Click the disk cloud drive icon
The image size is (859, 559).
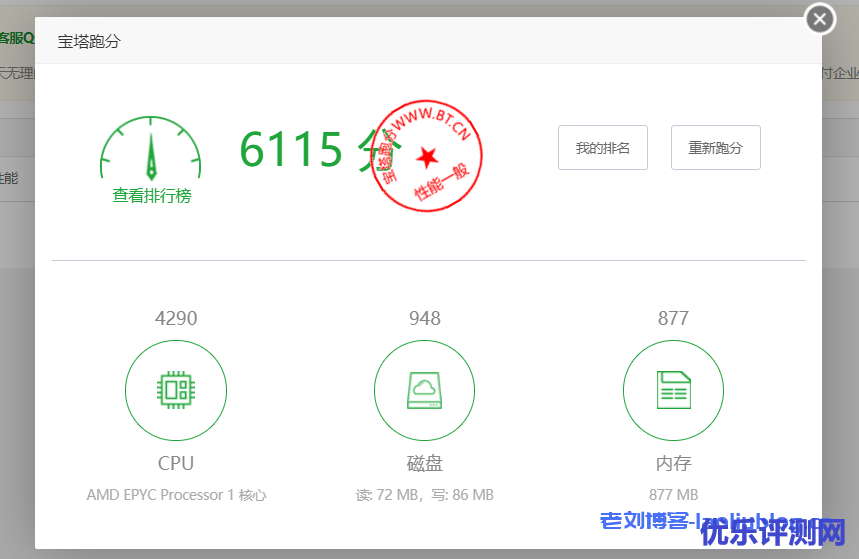tap(425, 390)
